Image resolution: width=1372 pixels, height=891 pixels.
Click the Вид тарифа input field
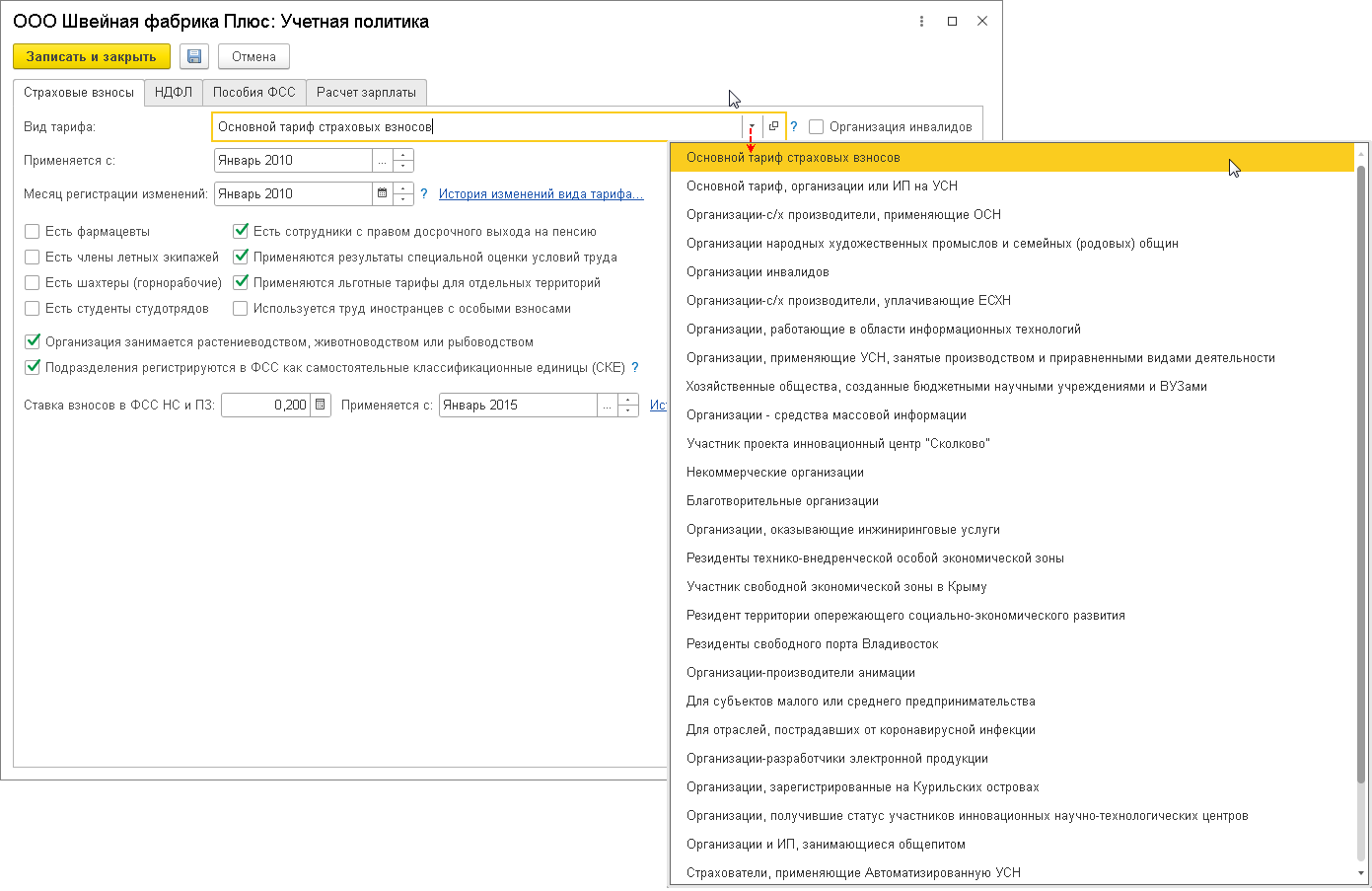click(477, 126)
